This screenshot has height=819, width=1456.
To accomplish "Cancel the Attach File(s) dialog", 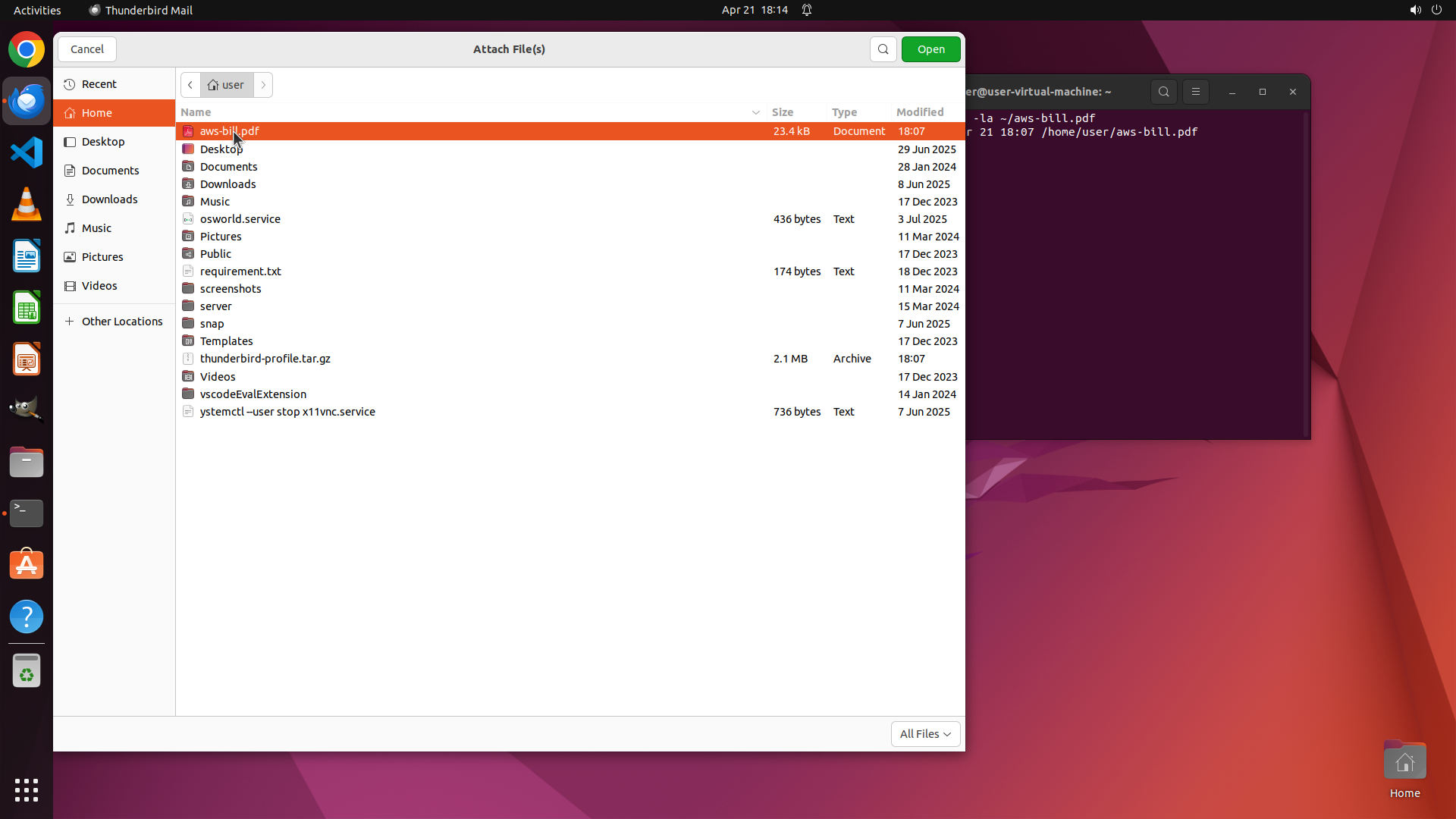I will tap(87, 49).
